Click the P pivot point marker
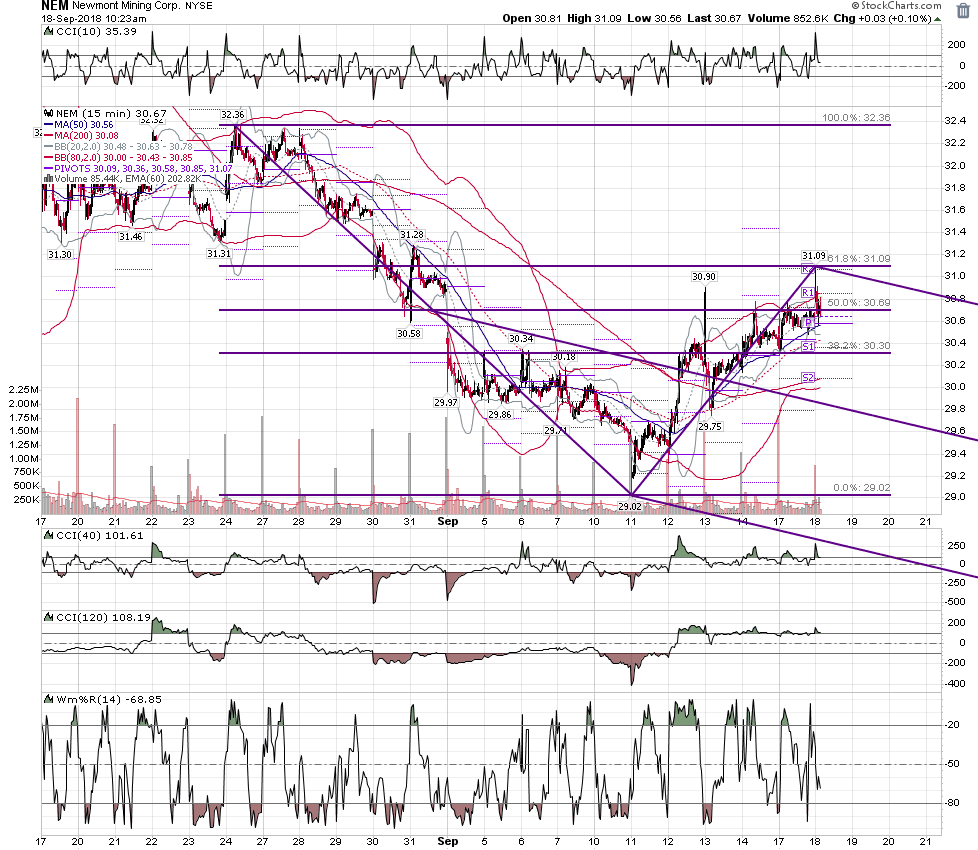 click(x=808, y=323)
